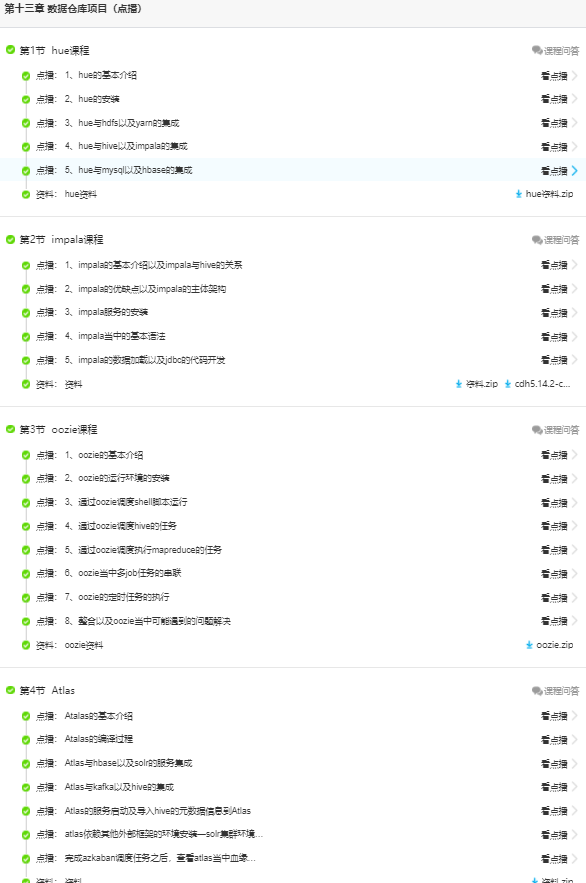586x883 pixels.
Task: Click green check icon for oozie资料 row
Action: tap(26, 645)
